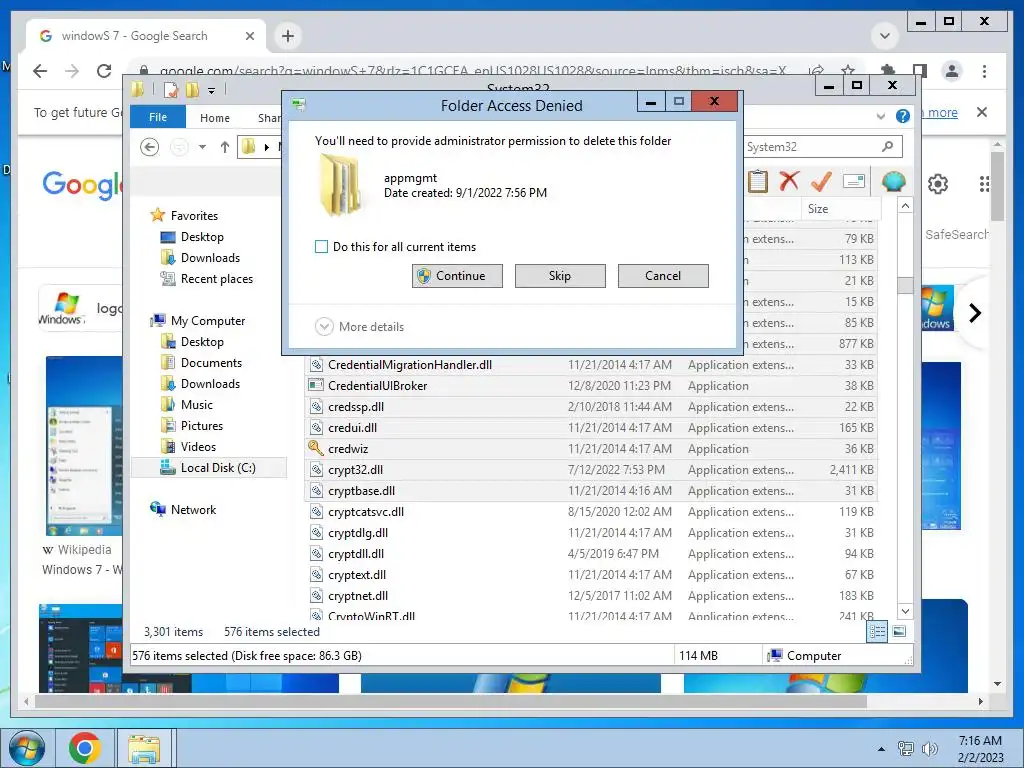The height and width of the screenshot is (768, 1024).
Task: Click the Chrome taskbar icon
Action: [84, 748]
